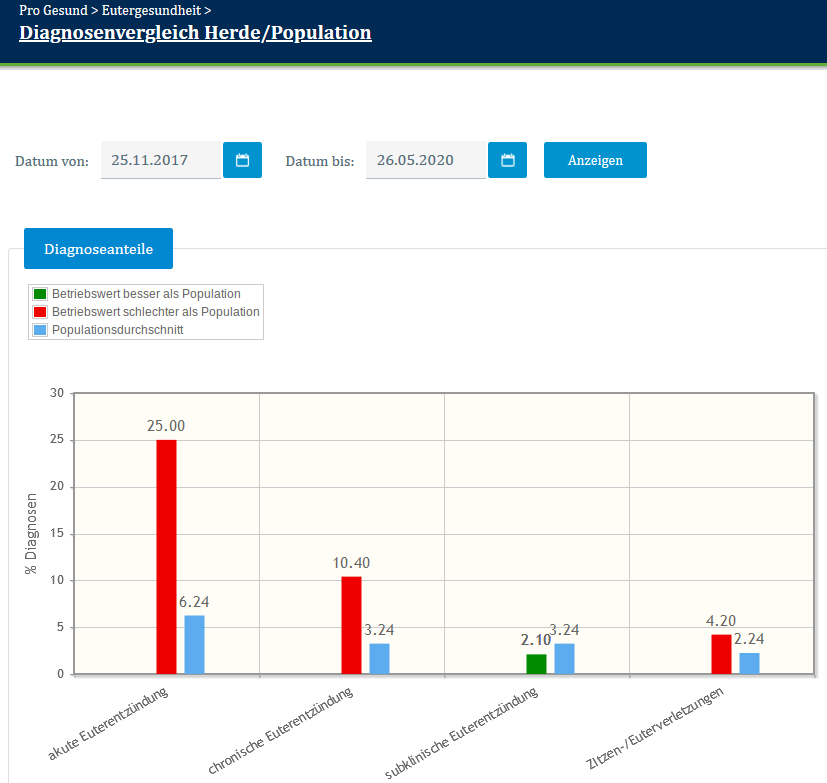This screenshot has width=827, height=783.
Task: Go to Pro Gesund in the breadcrumb
Action: [x=53, y=10]
